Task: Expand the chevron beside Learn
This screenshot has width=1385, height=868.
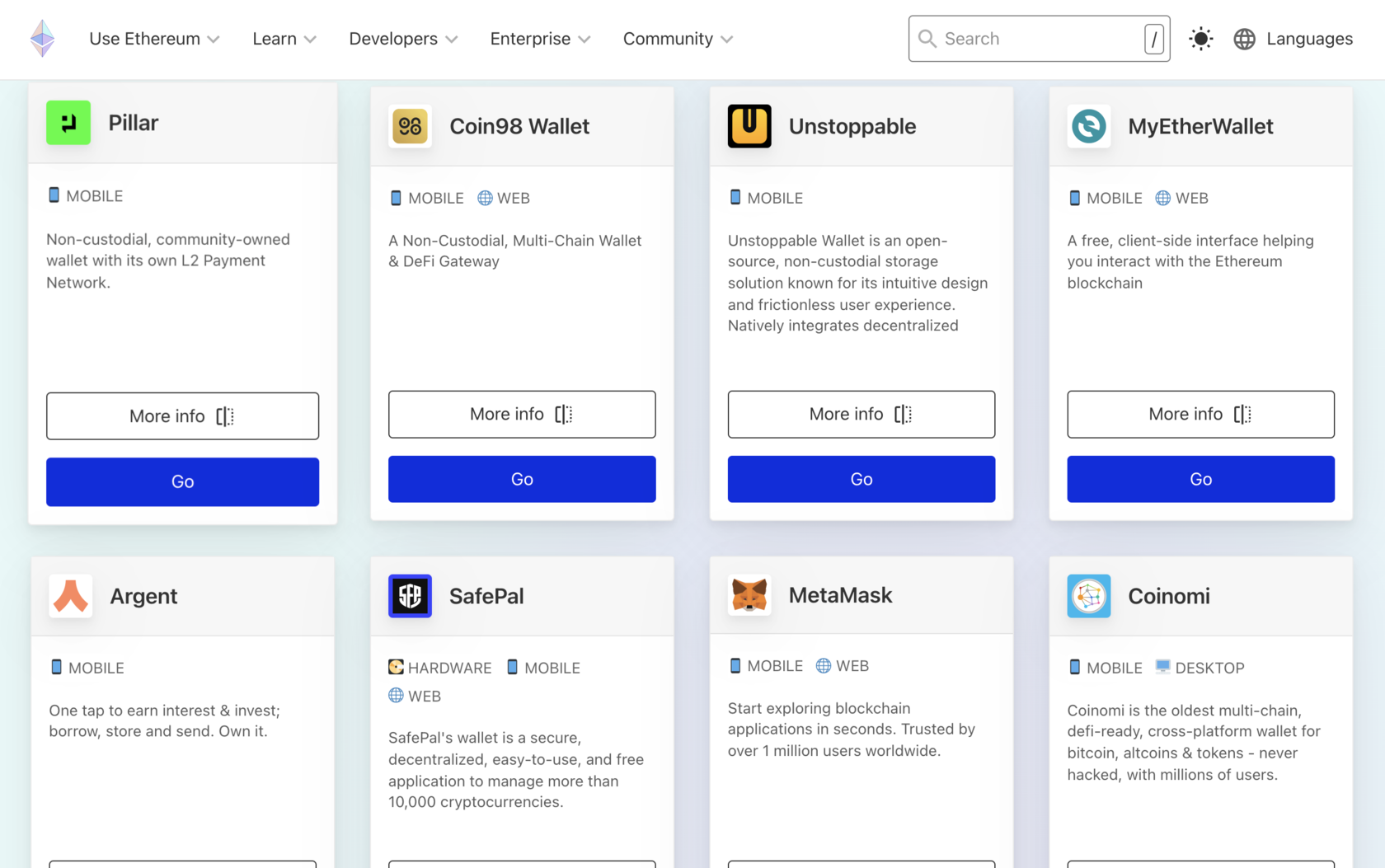Action: 310,40
